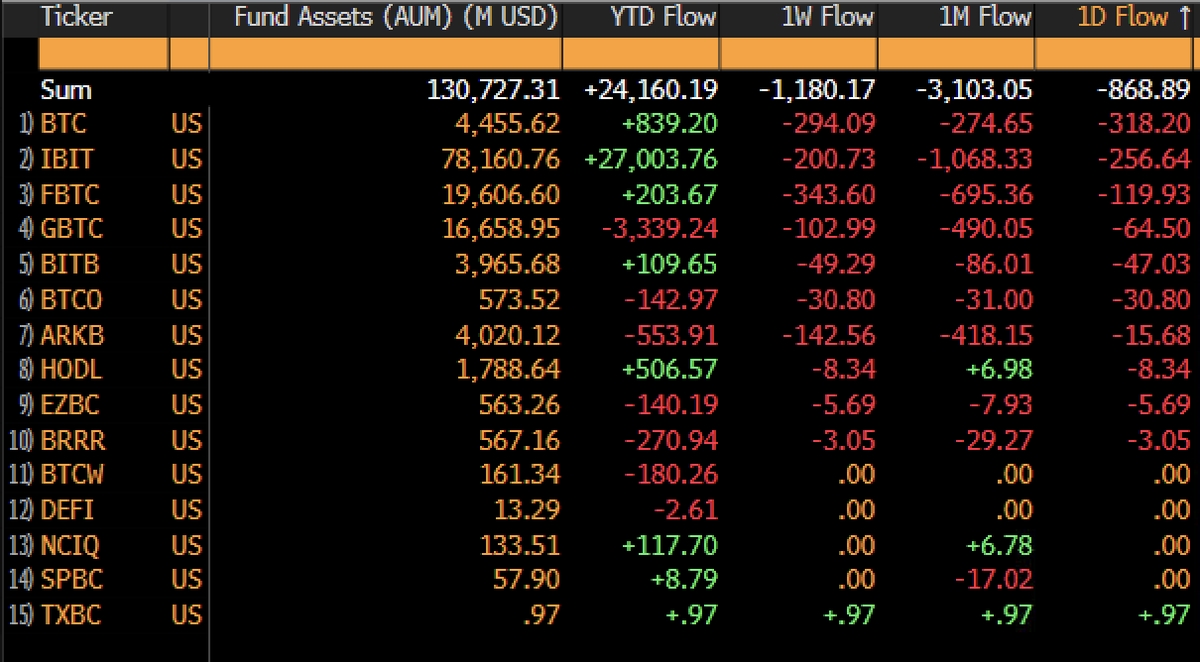Click the filter box below Fund Assets header
This screenshot has width=1200, height=662.
[385, 53]
